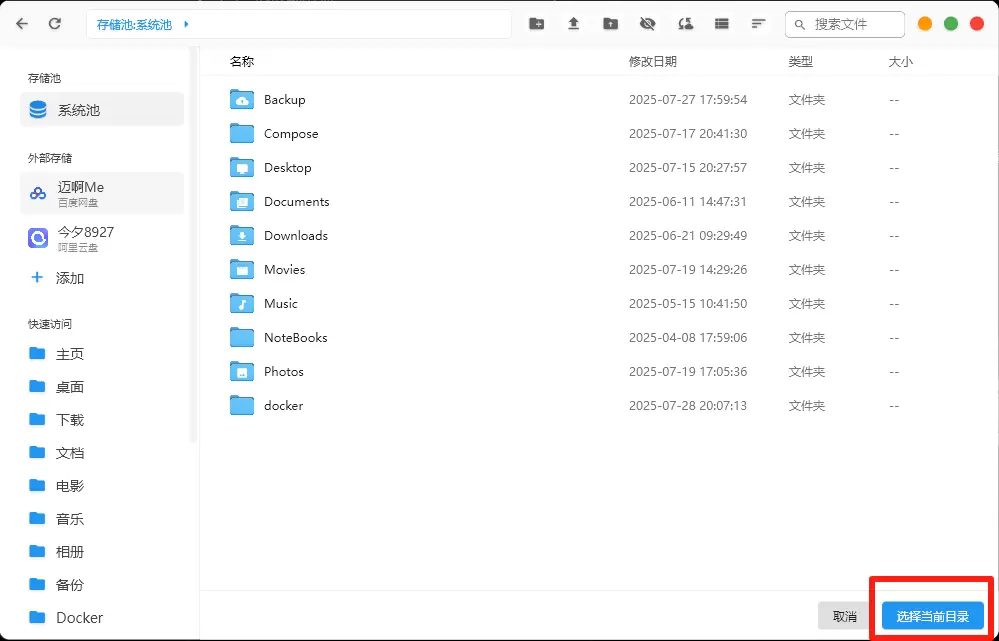Open the sort order options icon
The height and width of the screenshot is (641, 999).
(x=758, y=24)
